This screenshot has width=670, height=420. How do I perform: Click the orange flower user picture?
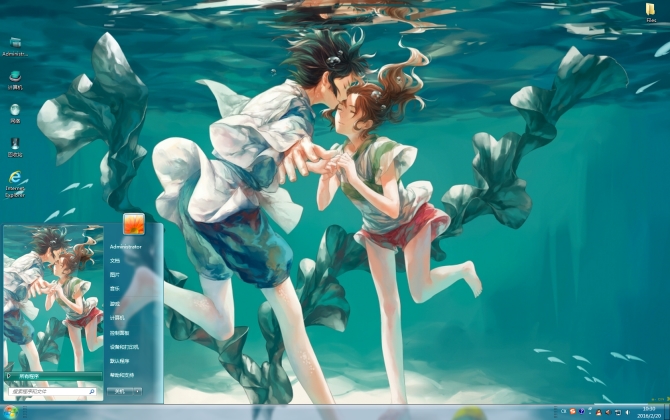click(134, 224)
